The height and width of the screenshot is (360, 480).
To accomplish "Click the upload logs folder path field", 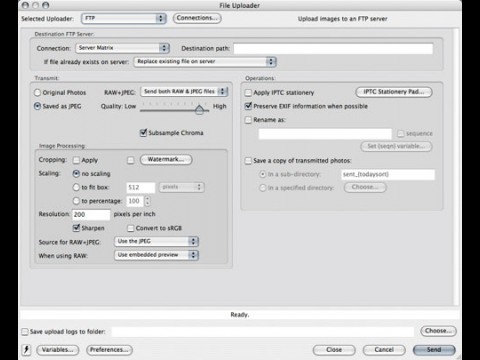I will [x=263, y=332].
